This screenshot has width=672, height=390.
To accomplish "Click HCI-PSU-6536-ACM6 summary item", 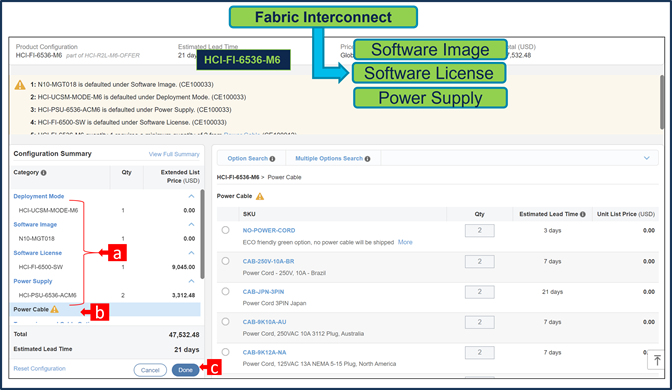I will click(x=48, y=295).
